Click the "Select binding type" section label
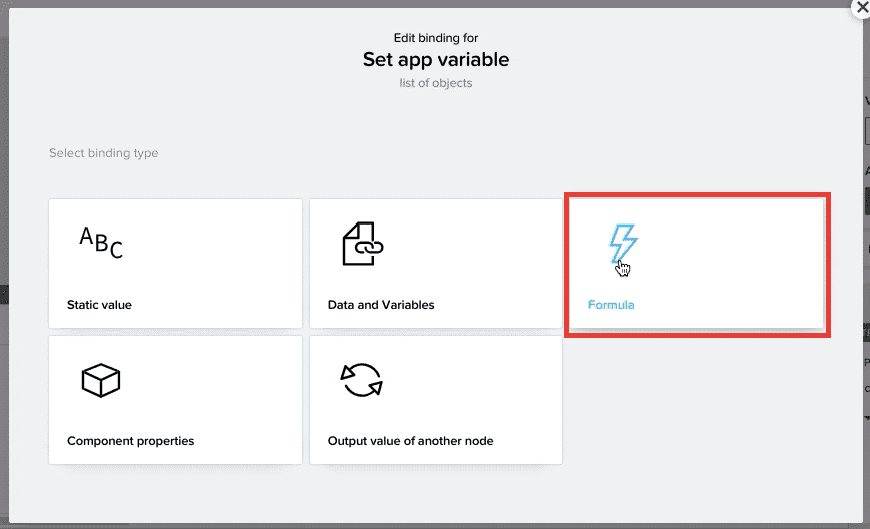 pyautogui.click(x=104, y=153)
